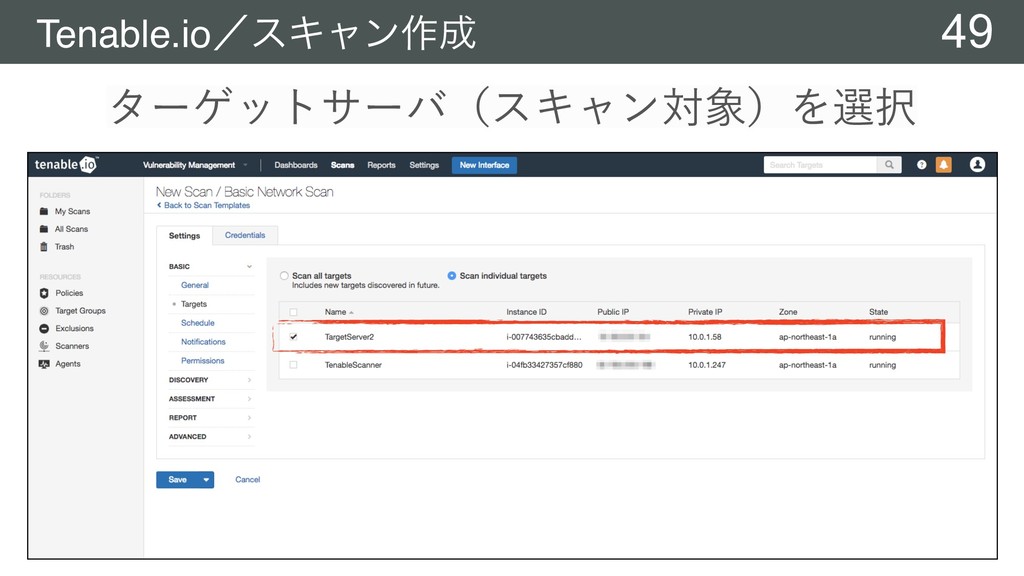Click the Scanners icon
Screen dimensions: 1024x576
[44, 346]
